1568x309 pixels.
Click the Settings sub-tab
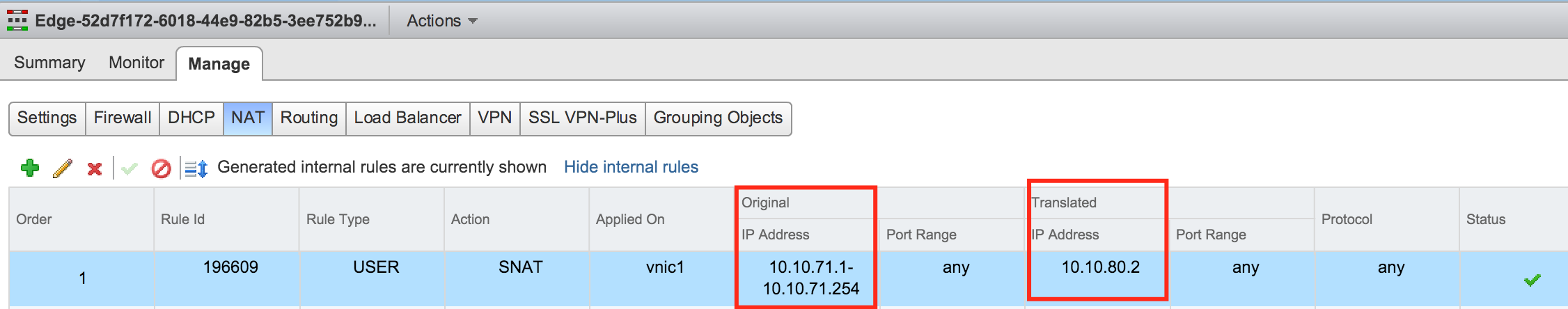pos(47,118)
